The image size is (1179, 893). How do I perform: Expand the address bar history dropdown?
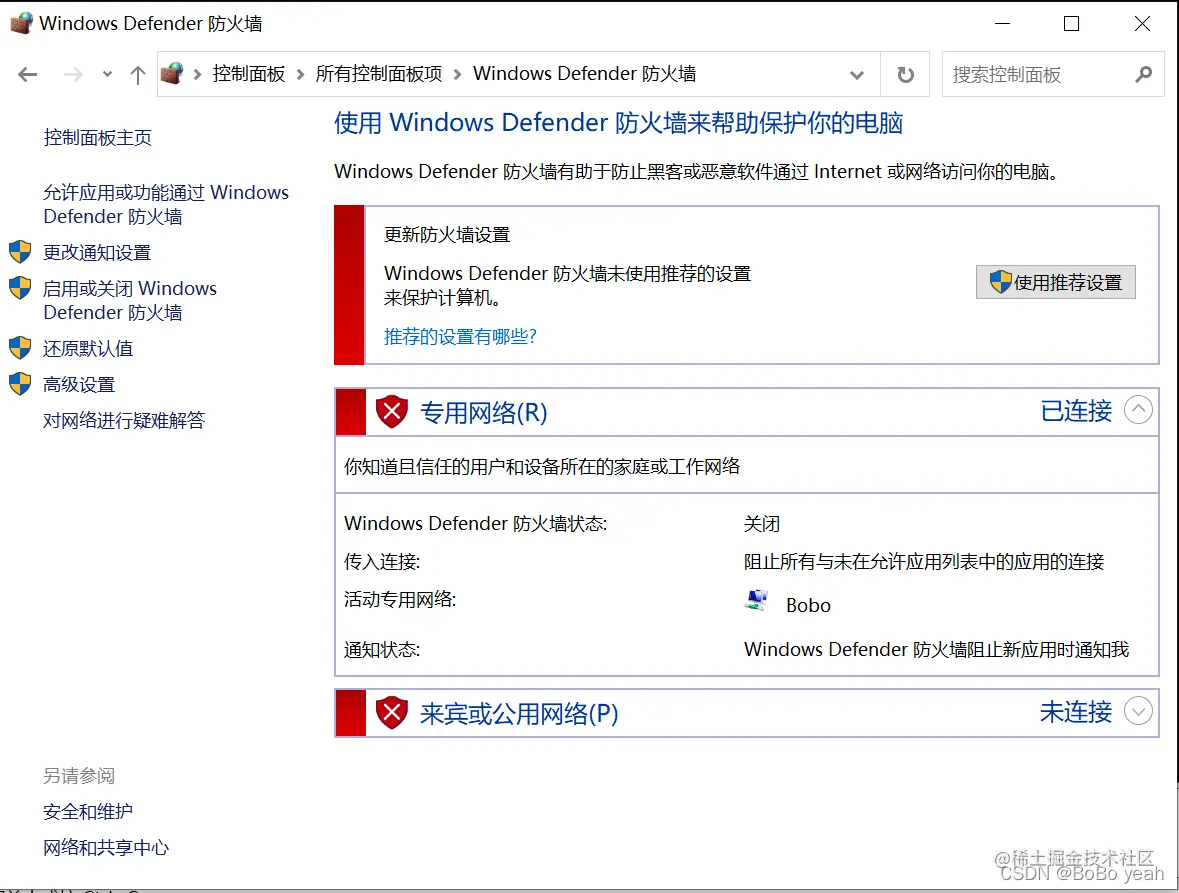pyautogui.click(x=856, y=74)
